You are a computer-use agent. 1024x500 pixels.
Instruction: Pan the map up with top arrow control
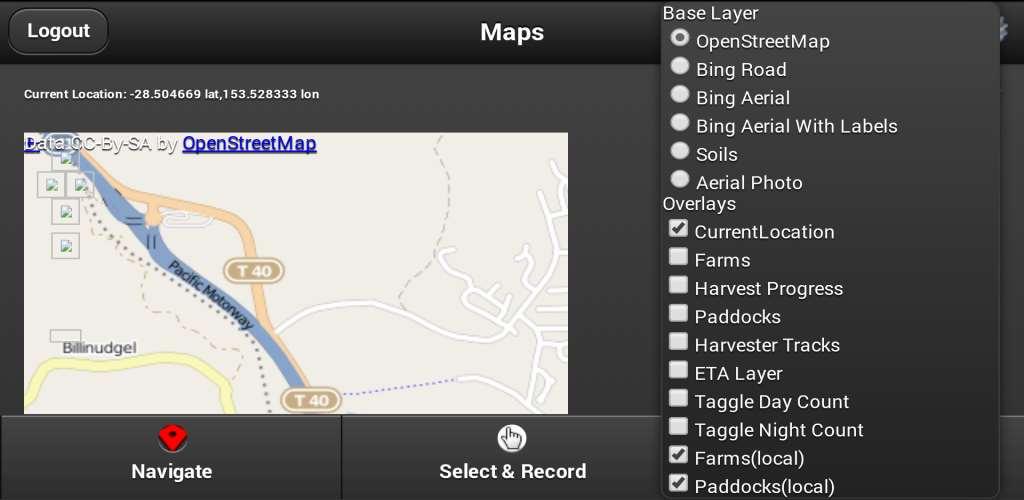pos(66,156)
